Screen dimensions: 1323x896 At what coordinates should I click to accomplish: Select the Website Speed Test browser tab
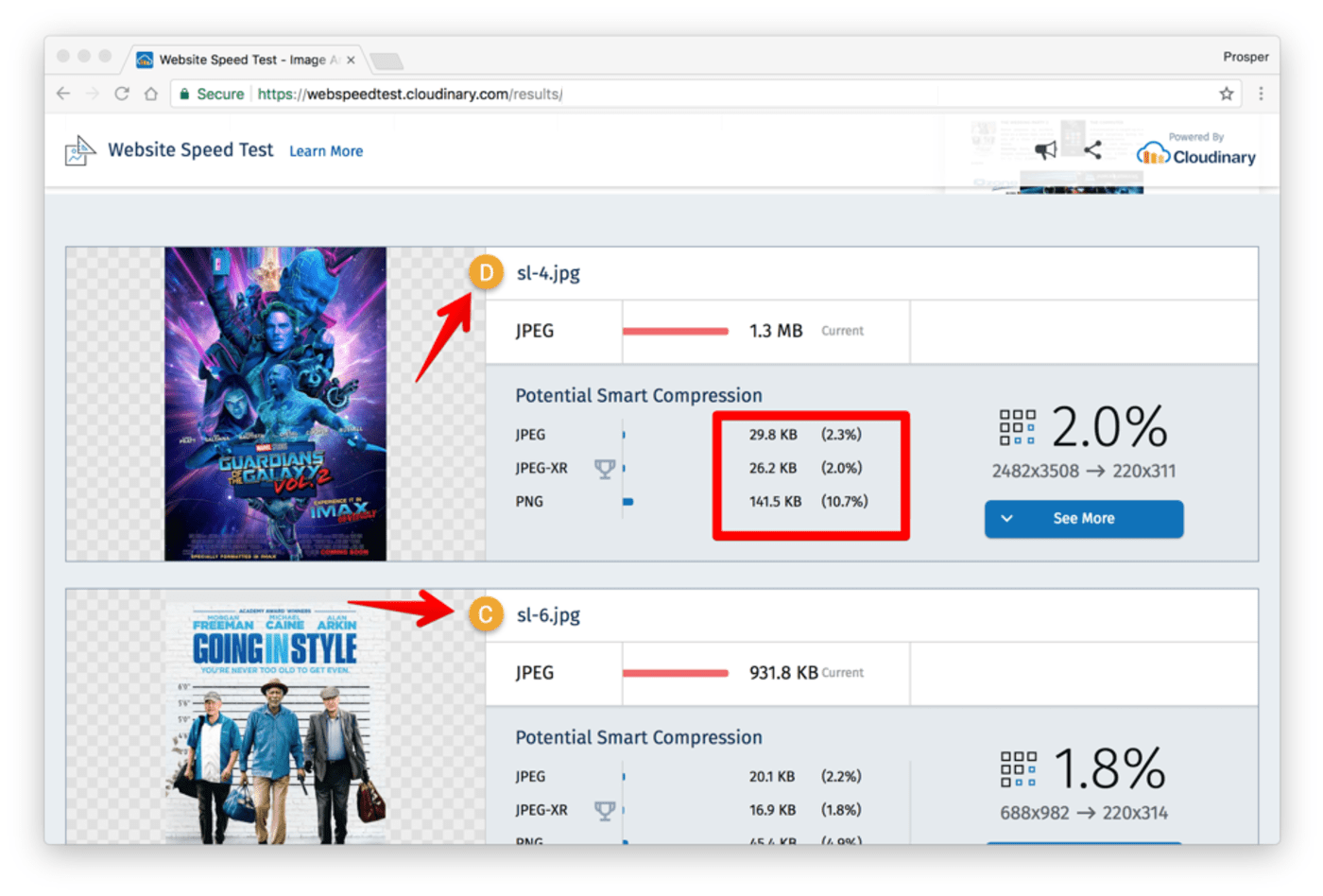(245, 60)
